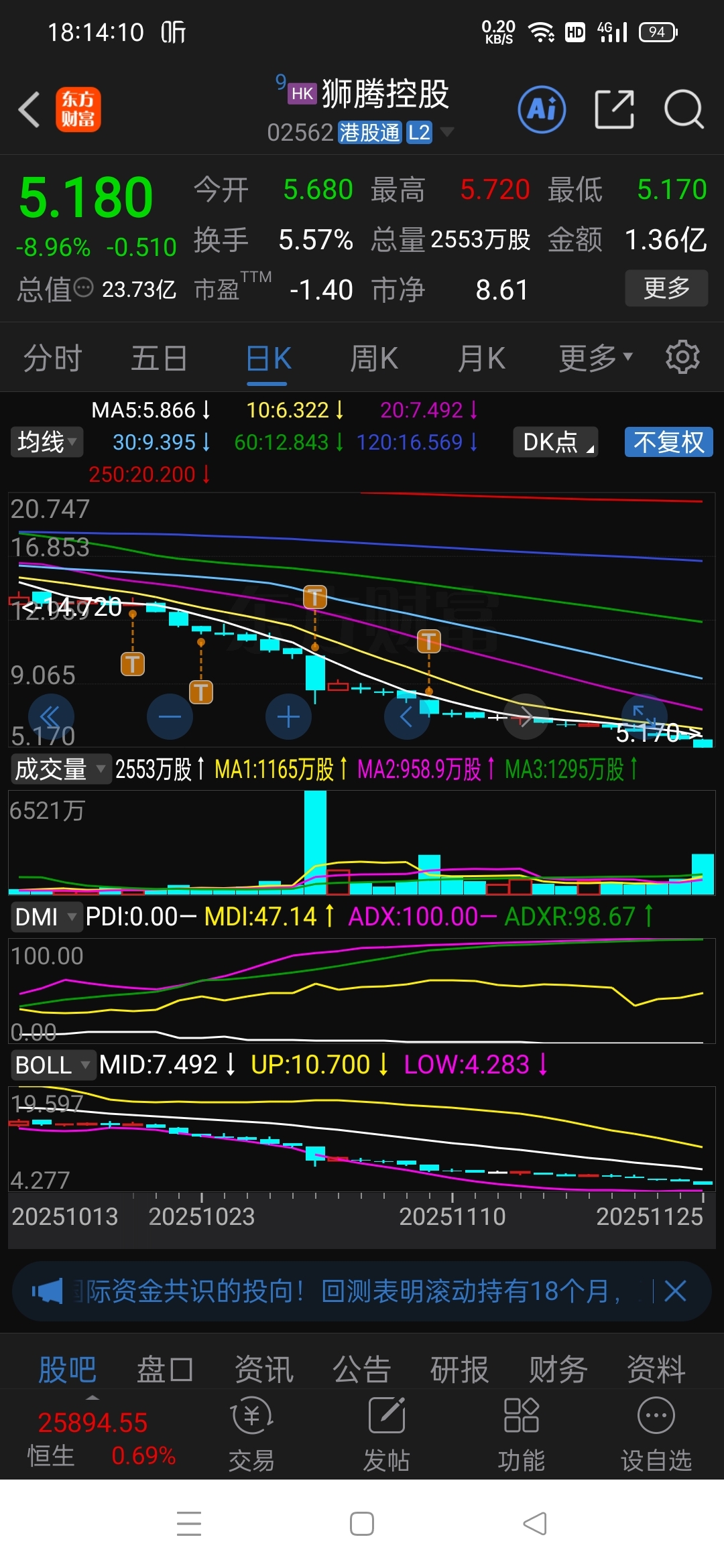
Task: Expand the 恒生 index bar arrow
Action: tap(93, 1398)
